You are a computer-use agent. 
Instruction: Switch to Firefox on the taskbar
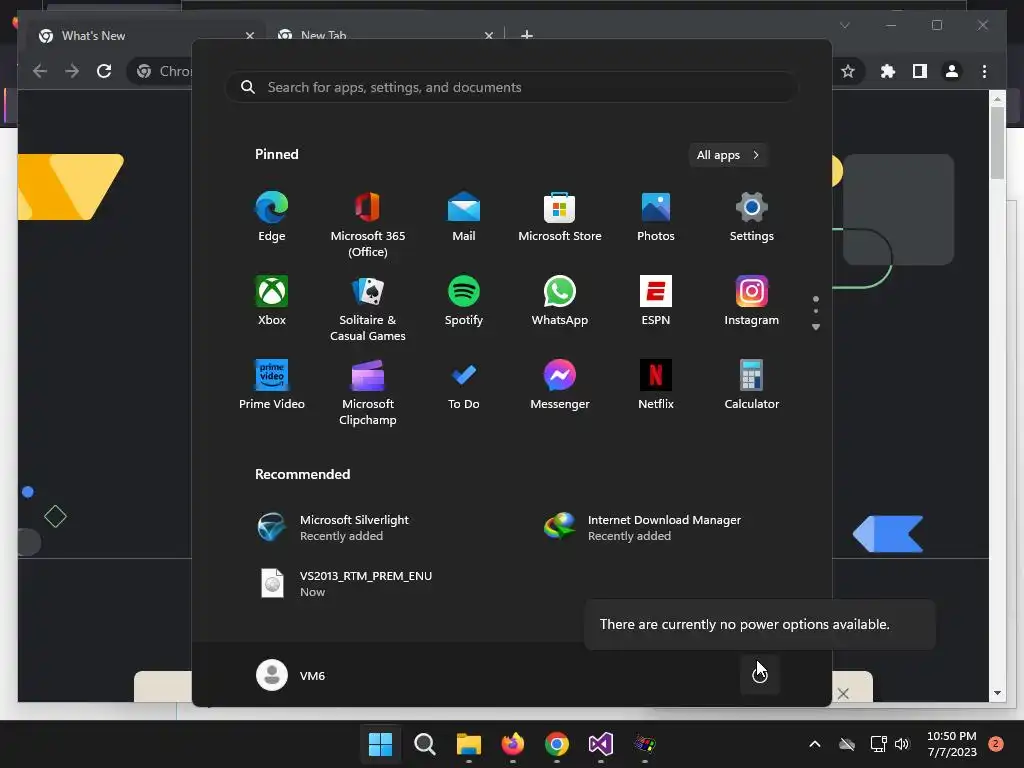click(x=513, y=744)
